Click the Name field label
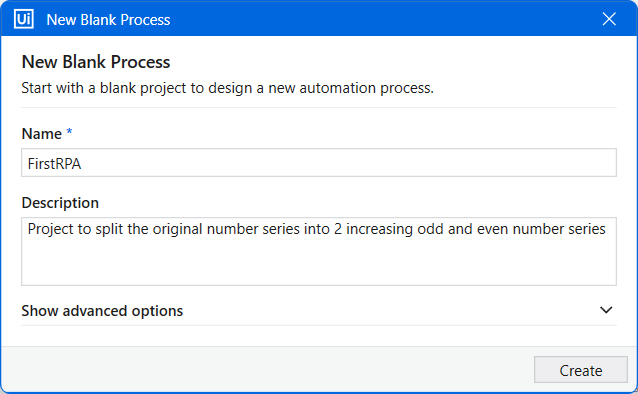This screenshot has height=394, width=638. click(42, 134)
